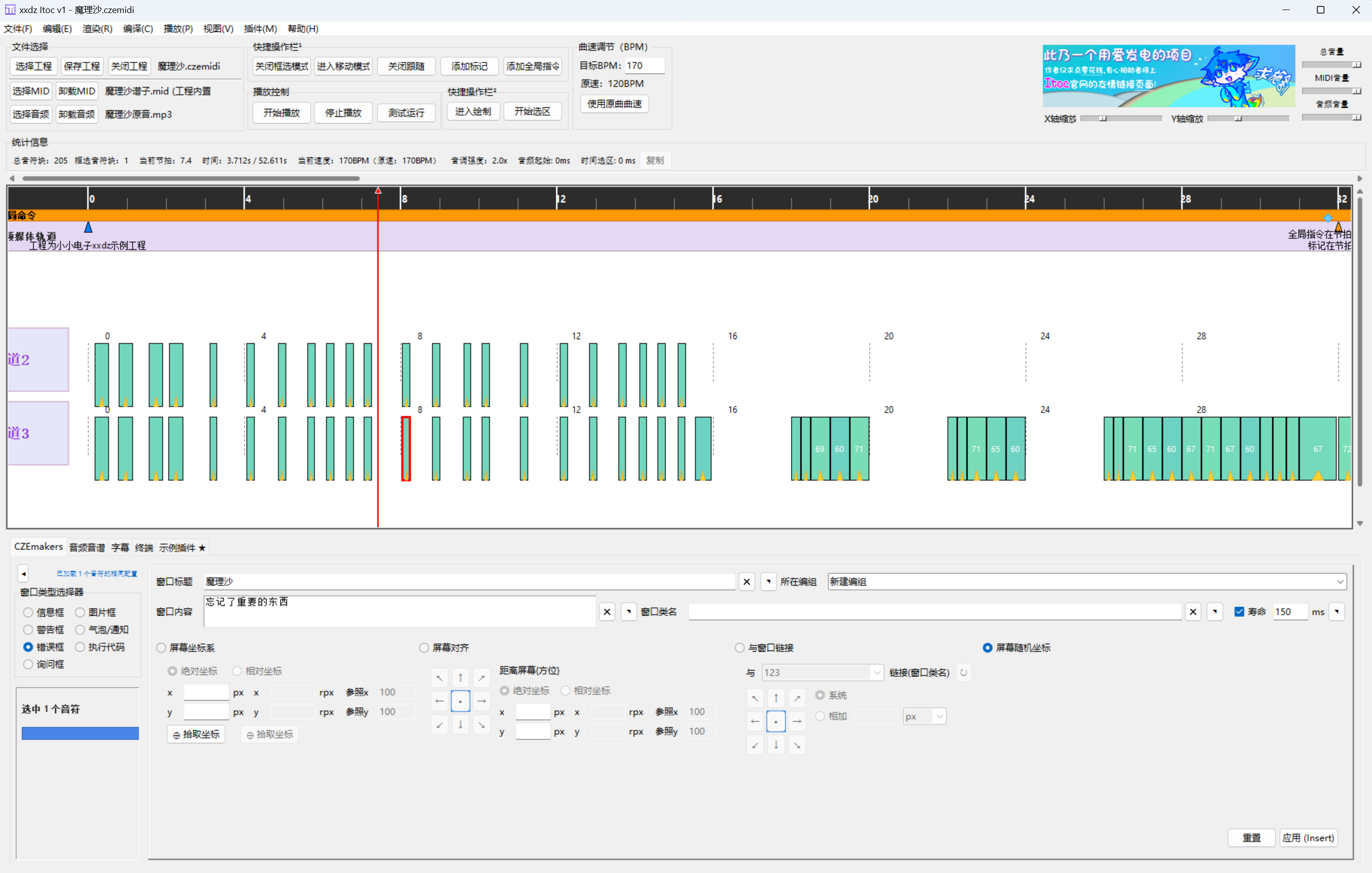Click the arrow next to 窗口标题 clear button
Image resolution: width=1372 pixels, height=873 pixels.
[x=768, y=582]
